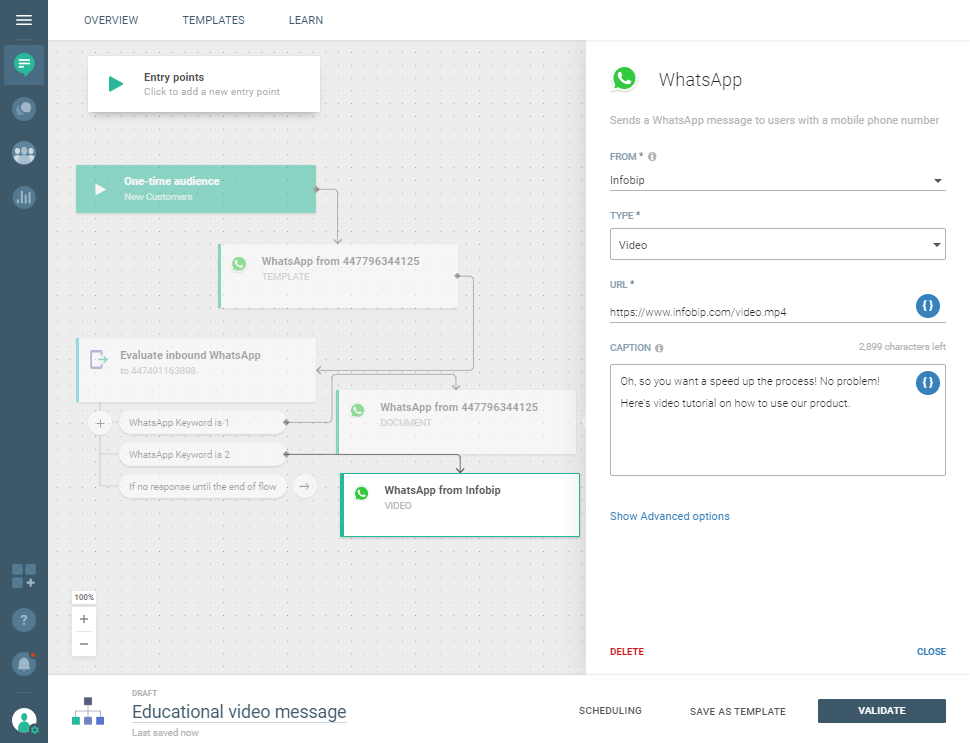
Task: Open the notifications bell icon
Action: pos(24,663)
